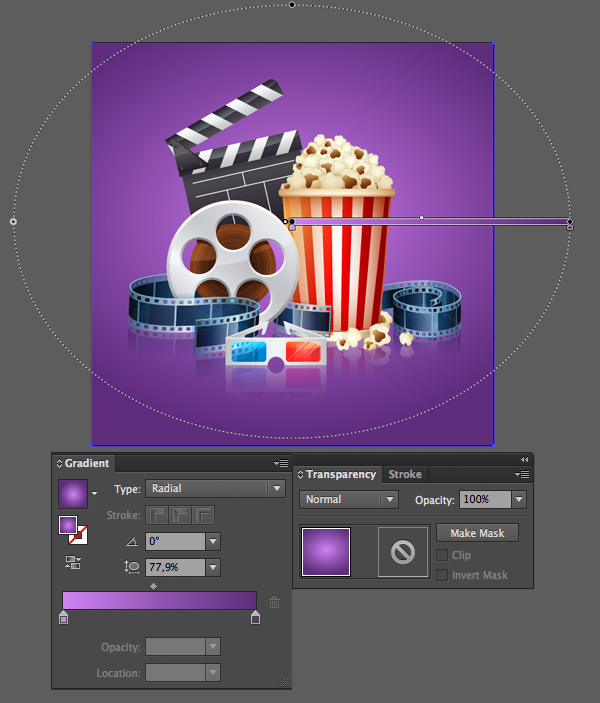This screenshot has width=600, height=703.
Task: Click the gradient annotator origin black dot
Action: click(x=292, y=221)
